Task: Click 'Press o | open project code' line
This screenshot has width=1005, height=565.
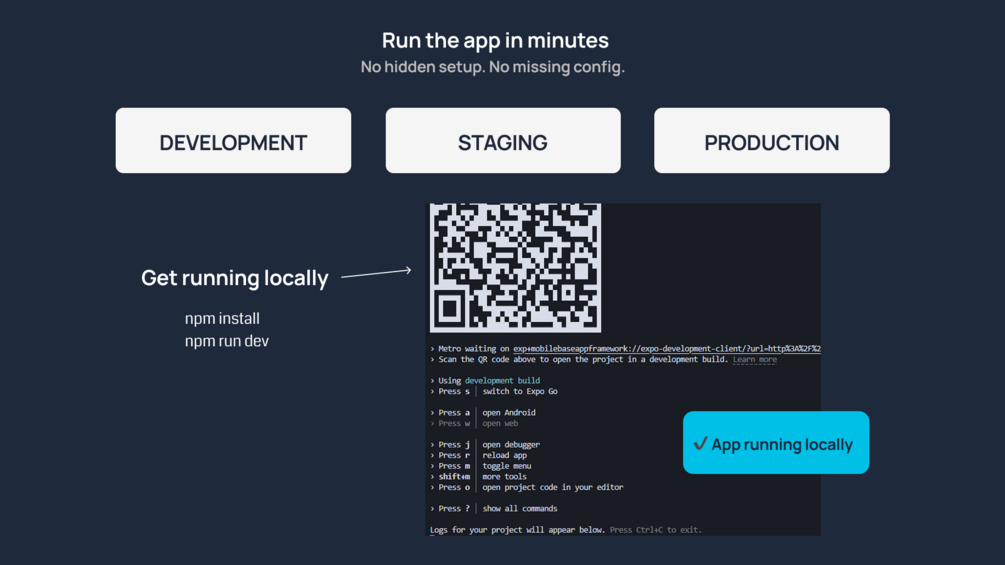Action: (527, 487)
